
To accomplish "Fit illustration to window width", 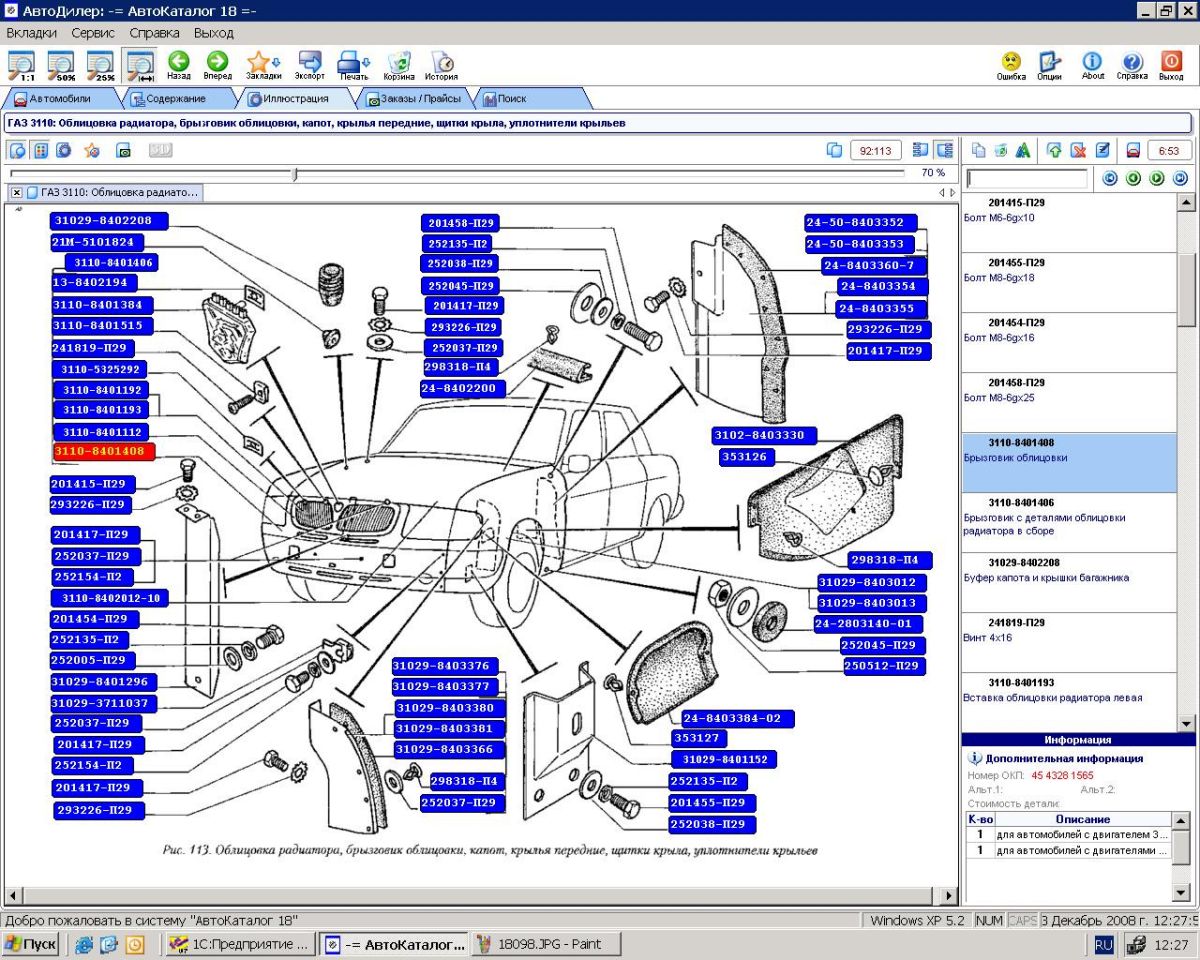I will 139,65.
